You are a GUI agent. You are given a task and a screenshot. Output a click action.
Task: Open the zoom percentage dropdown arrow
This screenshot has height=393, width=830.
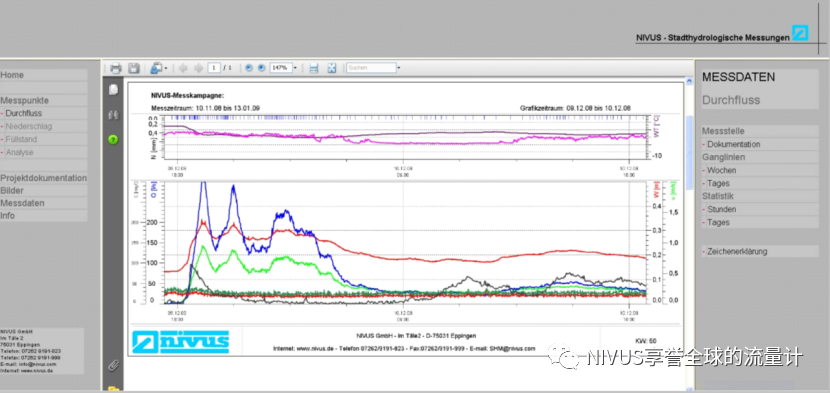[295, 68]
